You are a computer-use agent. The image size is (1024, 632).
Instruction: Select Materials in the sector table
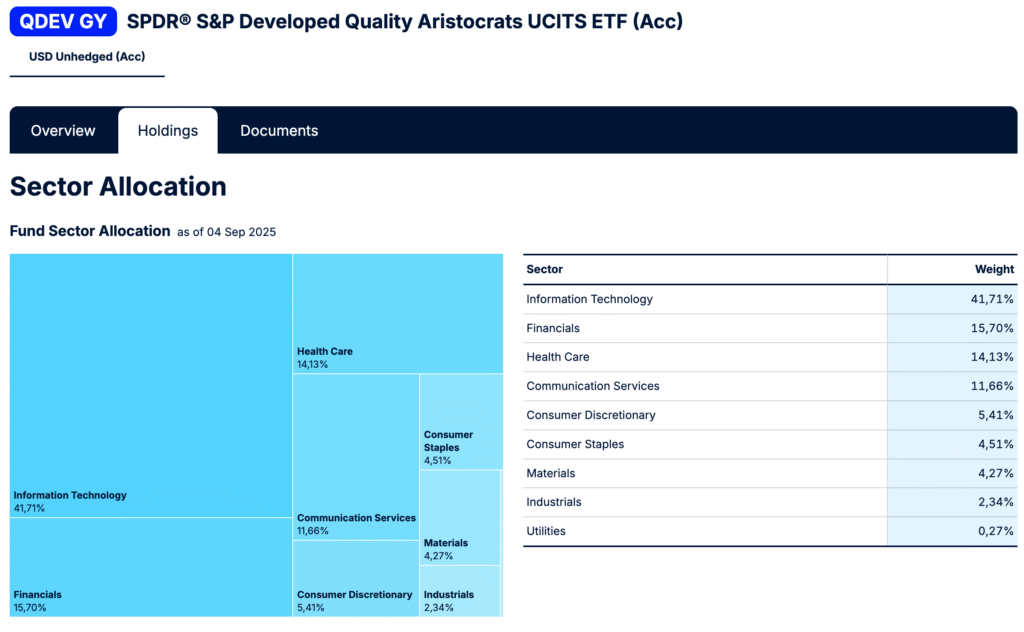pyautogui.click(x=551, y=473)
